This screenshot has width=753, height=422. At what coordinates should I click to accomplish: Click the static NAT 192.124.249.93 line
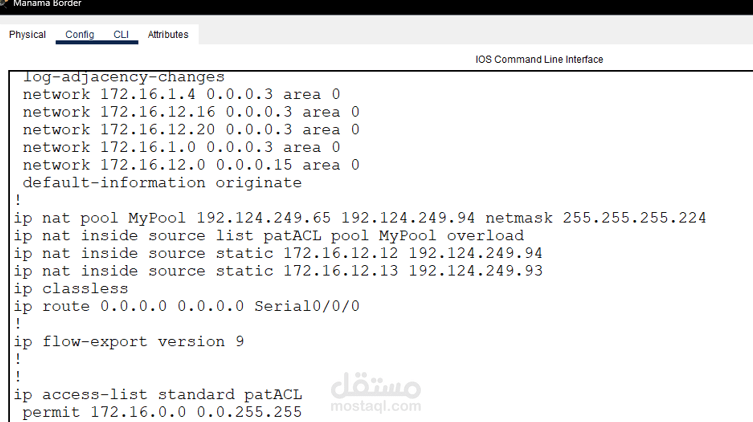[x=278, y=271]
